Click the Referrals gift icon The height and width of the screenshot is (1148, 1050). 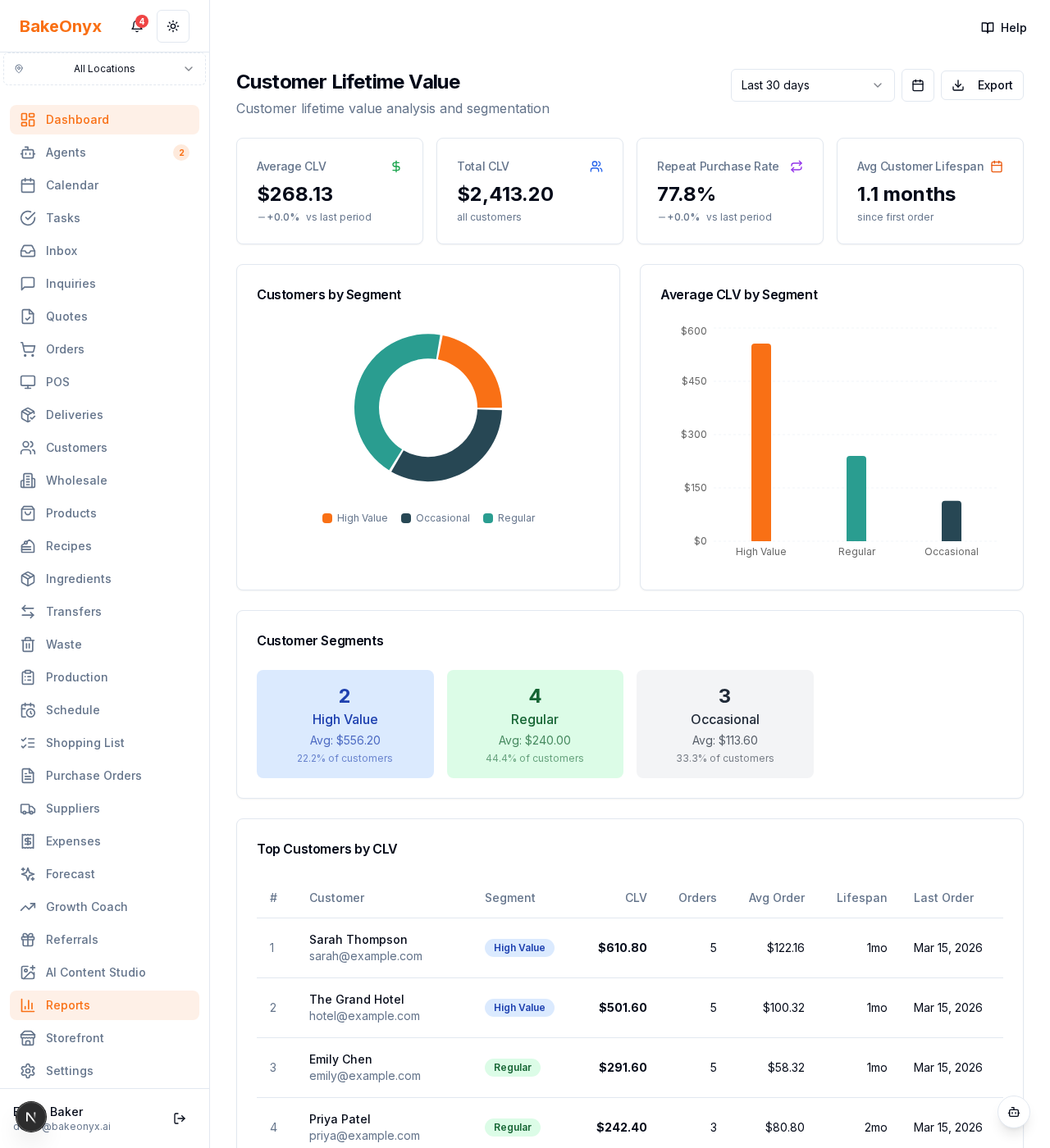click(x=28, y=940)
